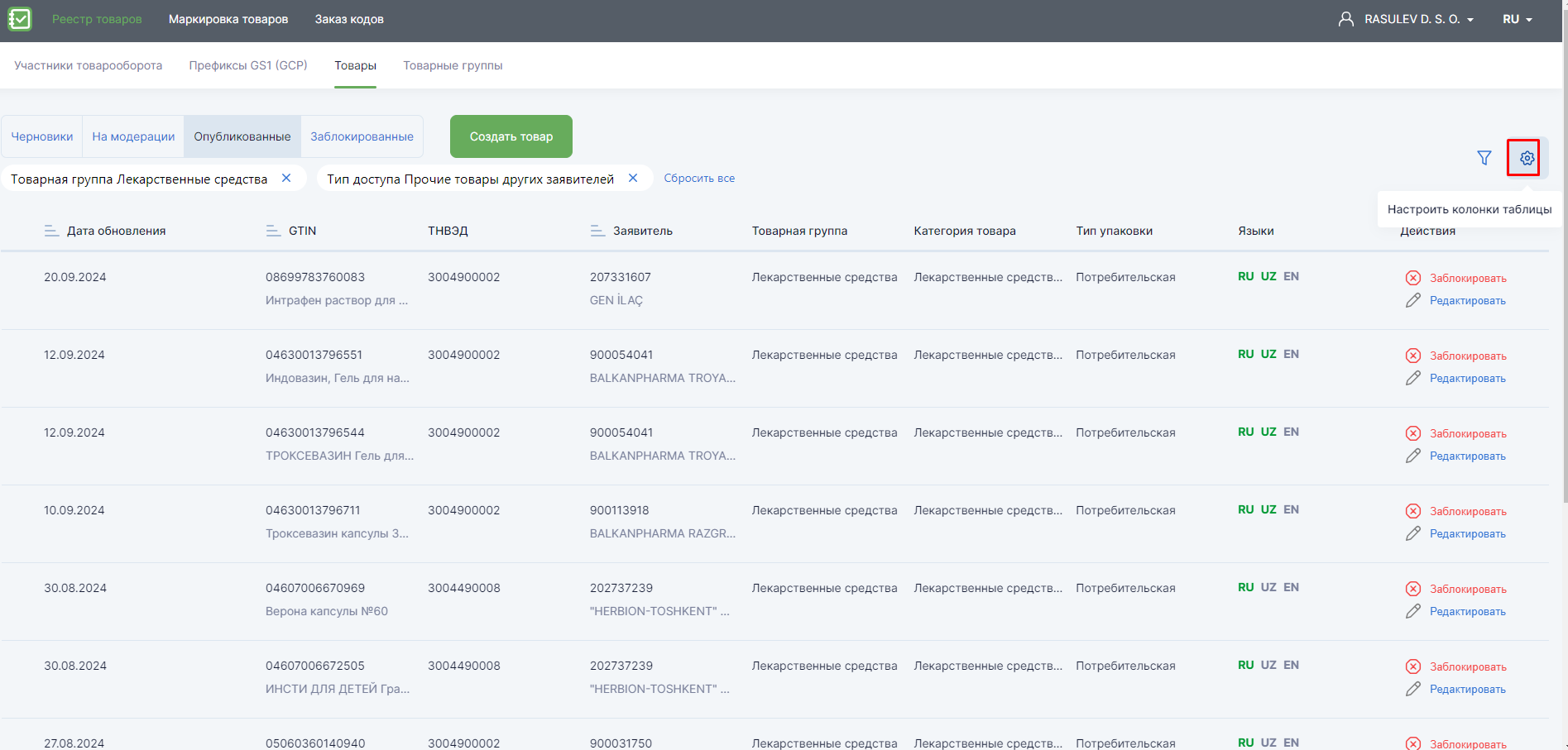Sort by GTIN column icon
1568x750 pixels.
click(x=273, y=231)
